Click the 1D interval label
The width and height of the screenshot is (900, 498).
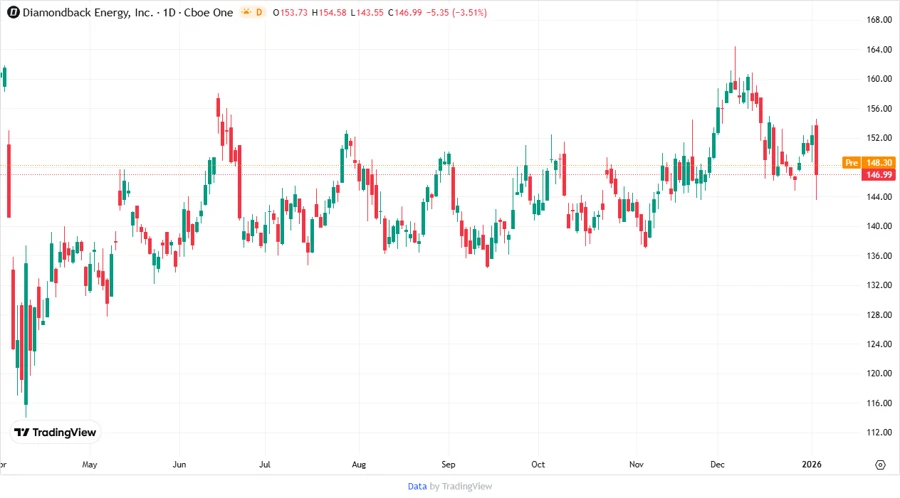coord(169,13)
